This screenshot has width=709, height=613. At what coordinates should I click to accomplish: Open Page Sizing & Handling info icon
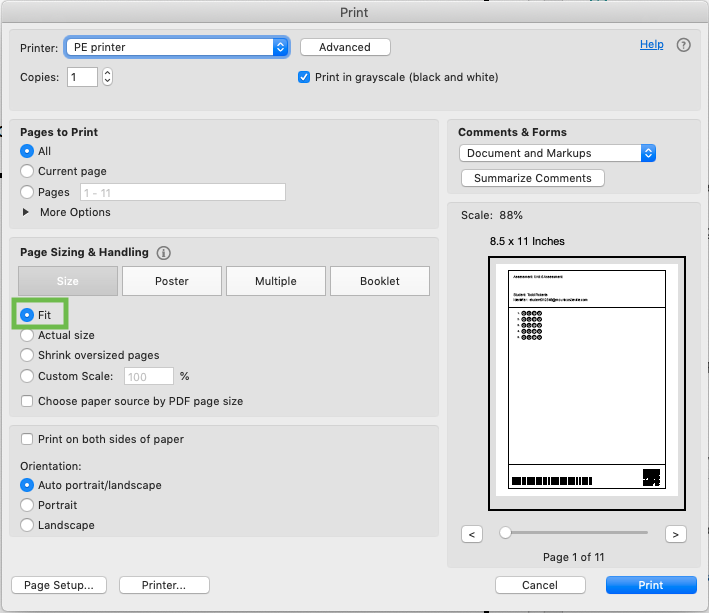click(164, 253)
